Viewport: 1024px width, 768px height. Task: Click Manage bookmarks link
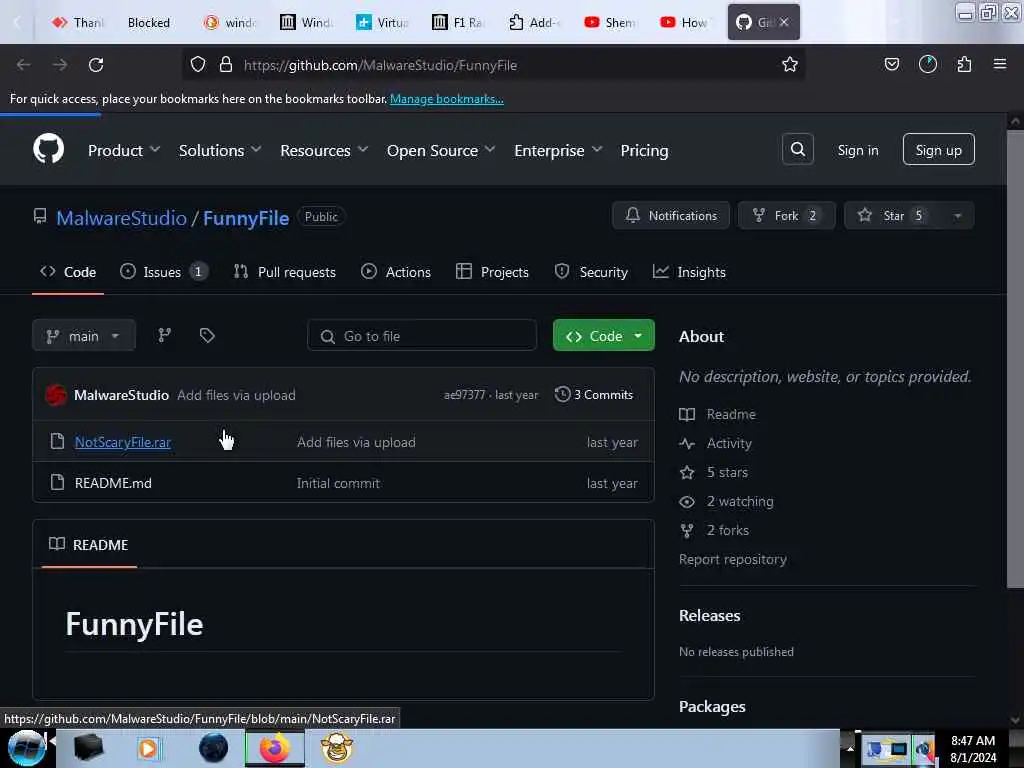pos(447,99)
